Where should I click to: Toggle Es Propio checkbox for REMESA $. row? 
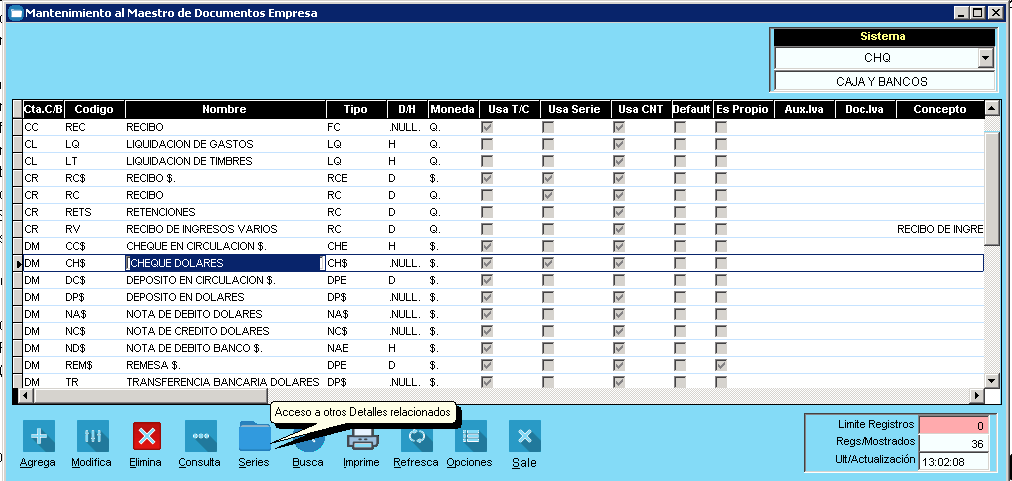721,365
